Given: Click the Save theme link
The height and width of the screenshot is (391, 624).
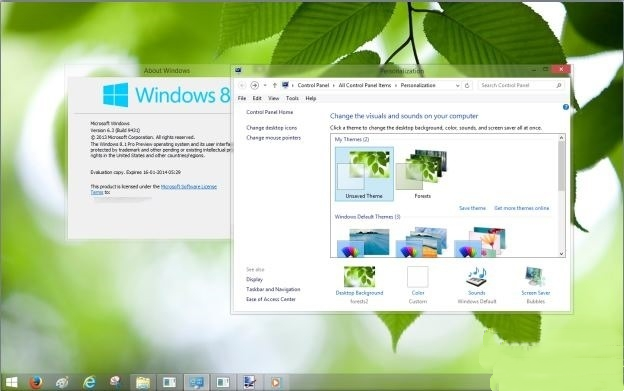Looking at the screenshot, I should click(472, 208).
